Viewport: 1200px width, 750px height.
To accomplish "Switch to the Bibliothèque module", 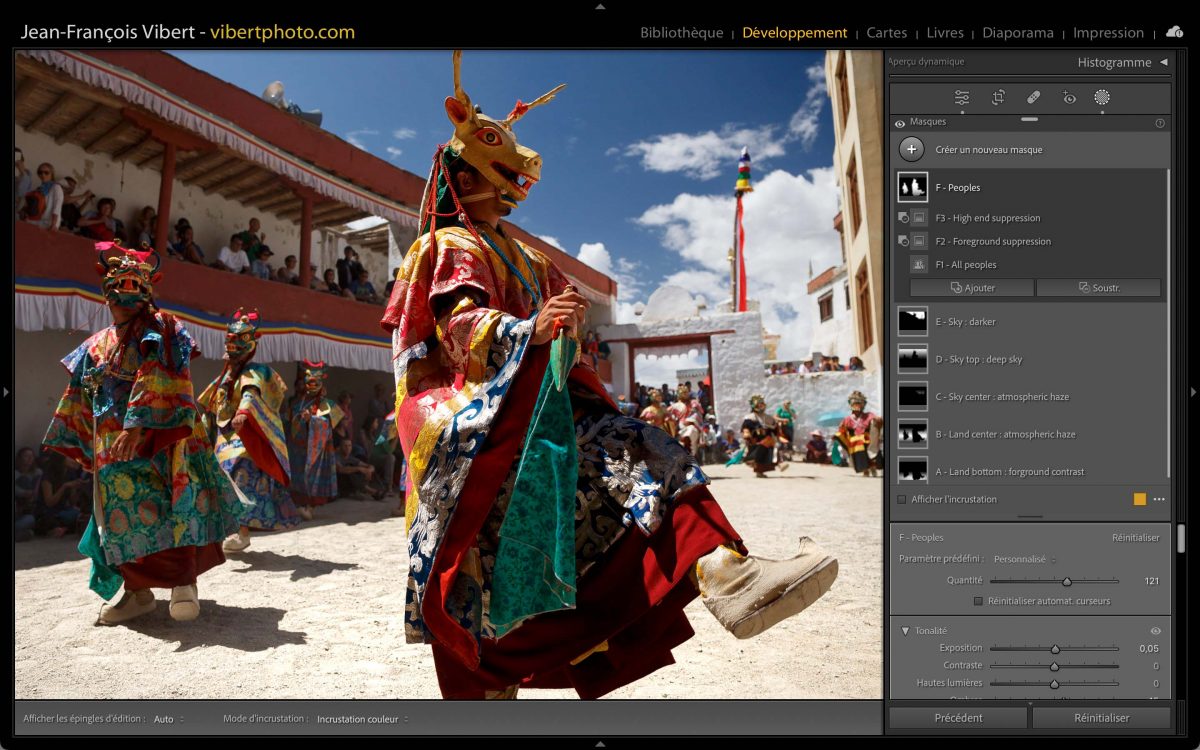I will point(681,33).
